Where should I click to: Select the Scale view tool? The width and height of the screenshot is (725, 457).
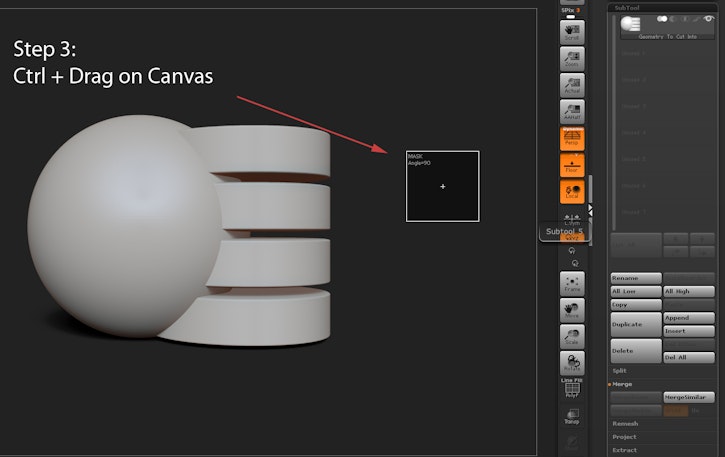click(x=572, y=337)
